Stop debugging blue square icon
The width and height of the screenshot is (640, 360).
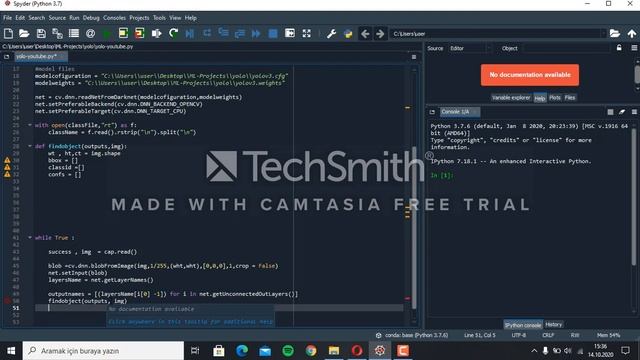click(273, 33)
